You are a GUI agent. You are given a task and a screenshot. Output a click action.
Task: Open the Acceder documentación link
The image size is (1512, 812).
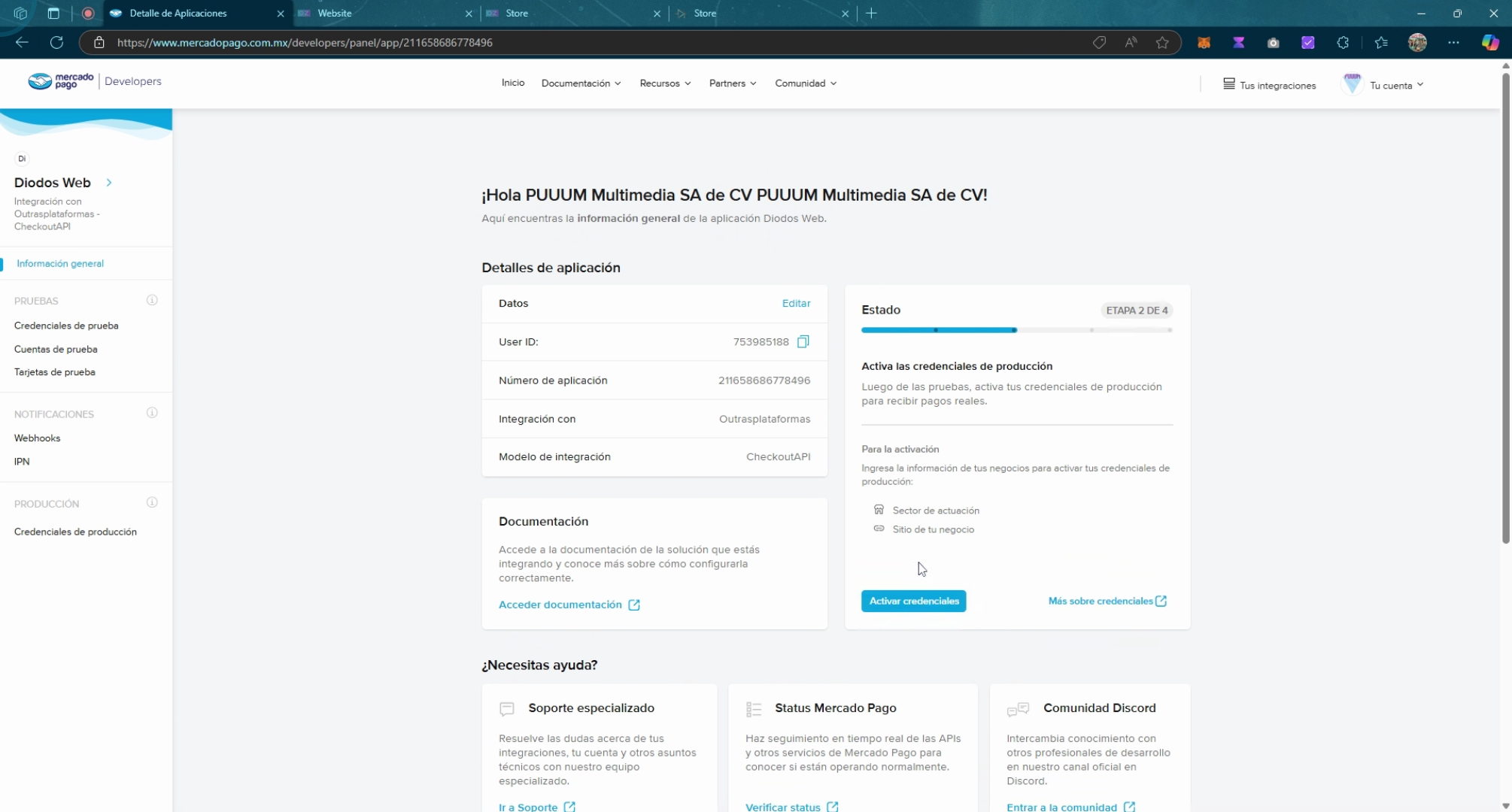coord(569,604)
